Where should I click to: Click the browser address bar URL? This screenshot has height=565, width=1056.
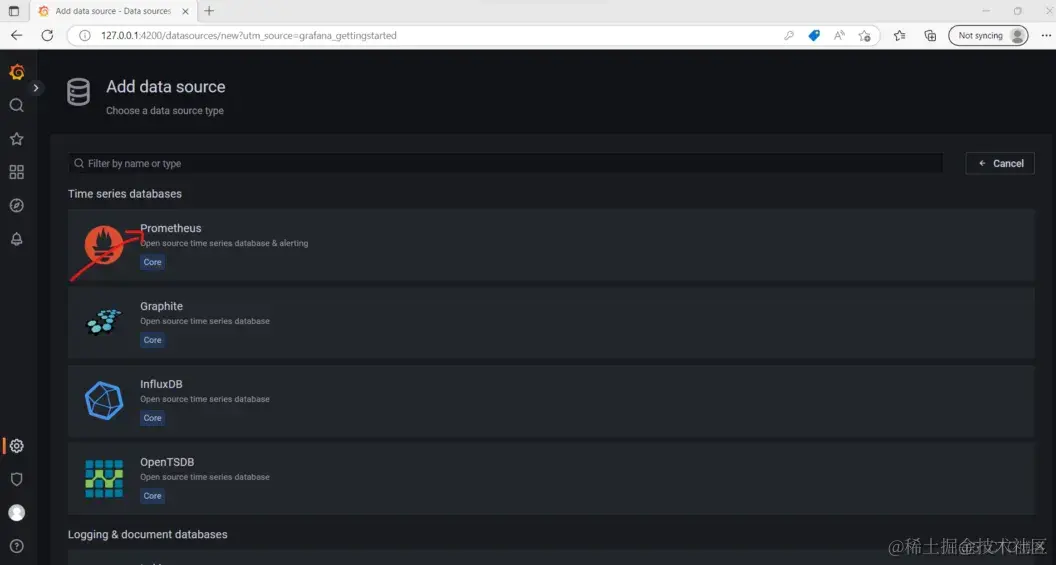point(249,36)
